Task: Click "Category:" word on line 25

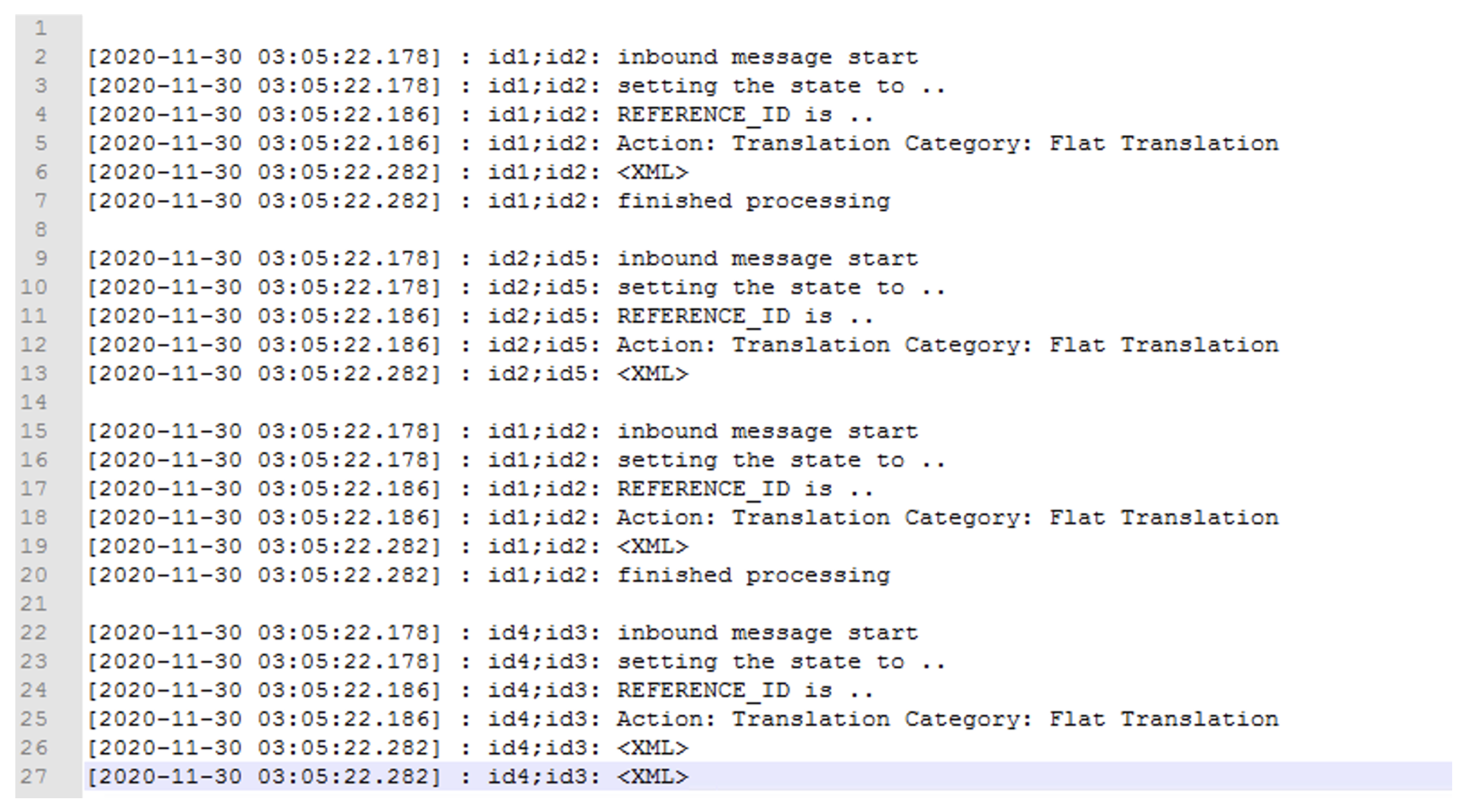Action: pyautogui.click(x=968, y=719)
